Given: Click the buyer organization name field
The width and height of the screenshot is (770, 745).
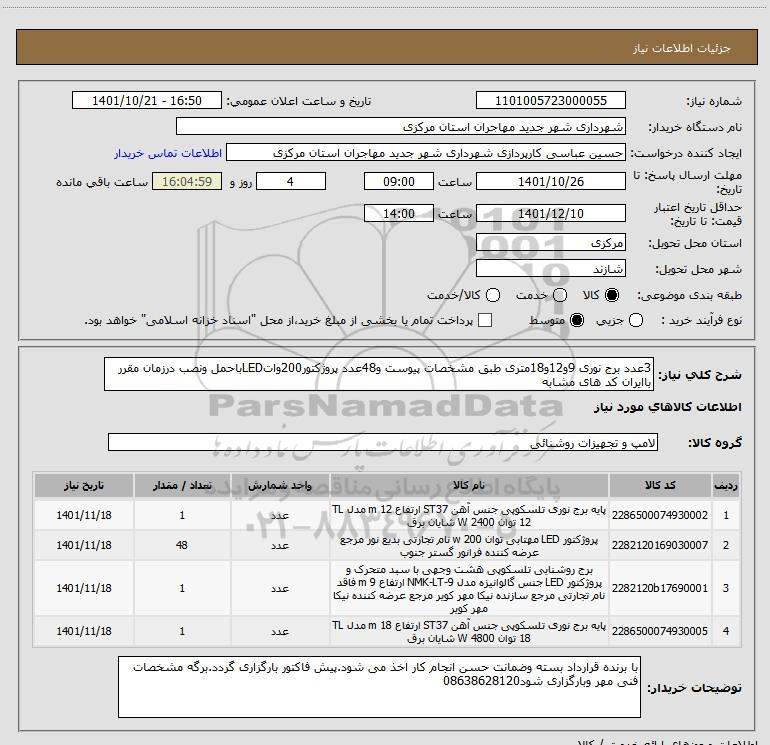Looking at the screenshot, I should (401, 126).
